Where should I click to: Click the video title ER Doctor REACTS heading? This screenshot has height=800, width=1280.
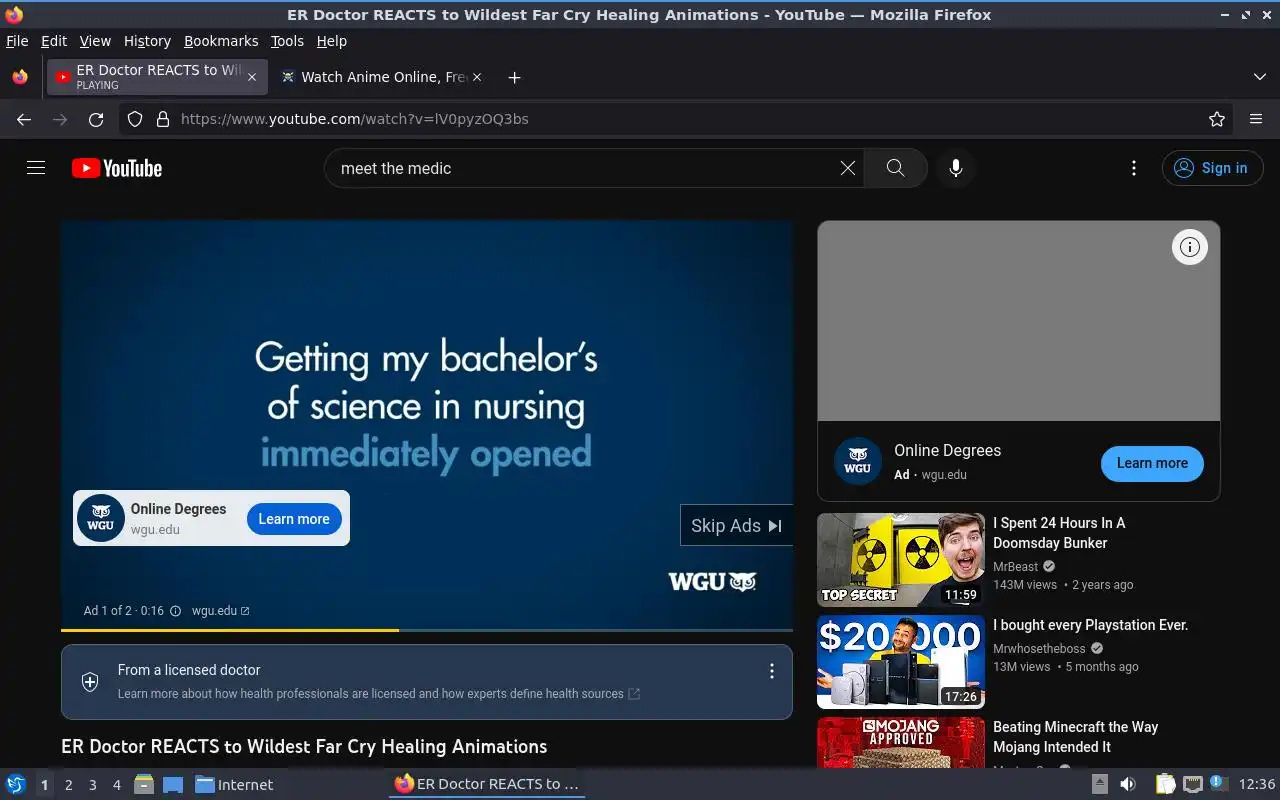[304, 747]
